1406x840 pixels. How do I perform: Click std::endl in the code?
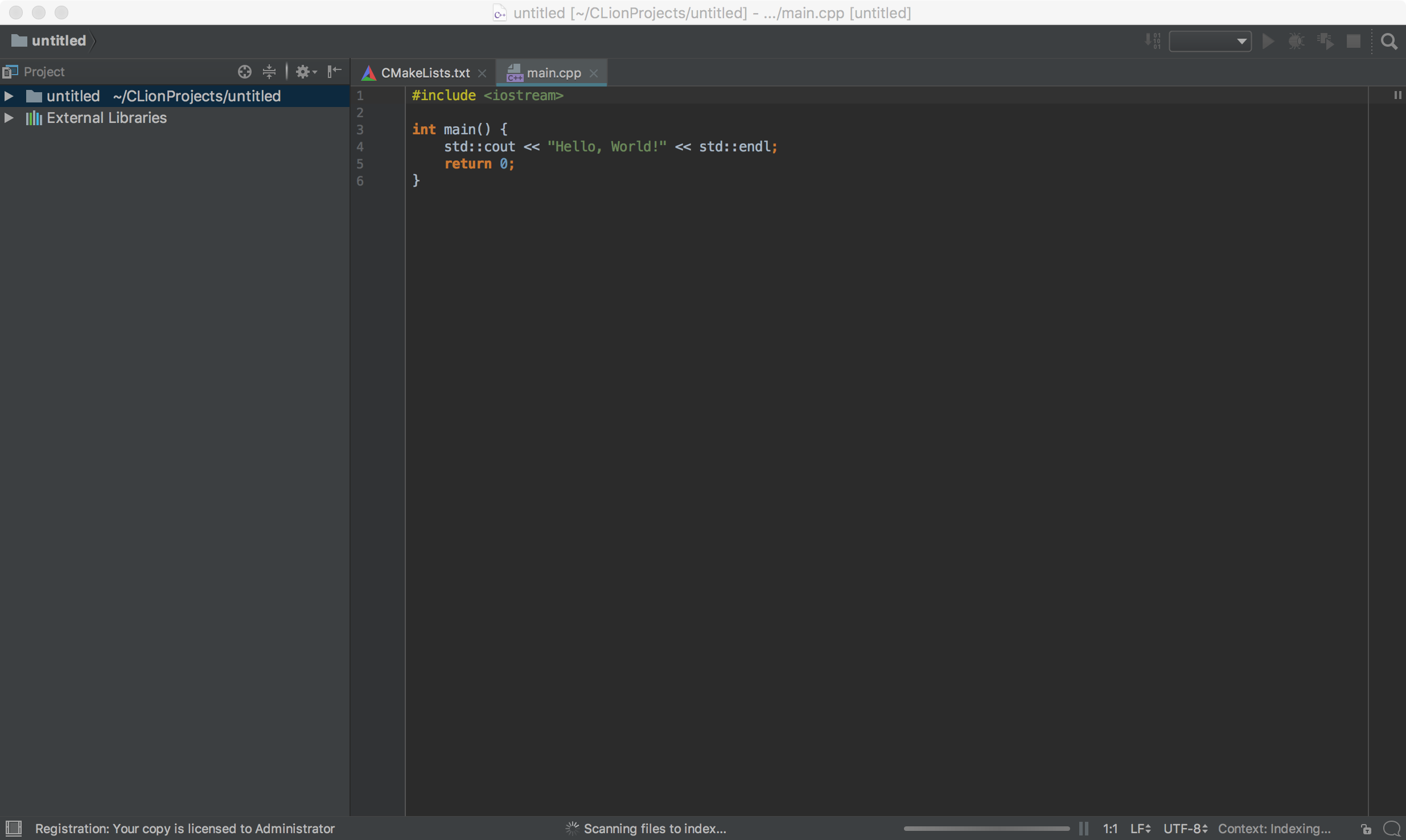(x=735, y=147)
